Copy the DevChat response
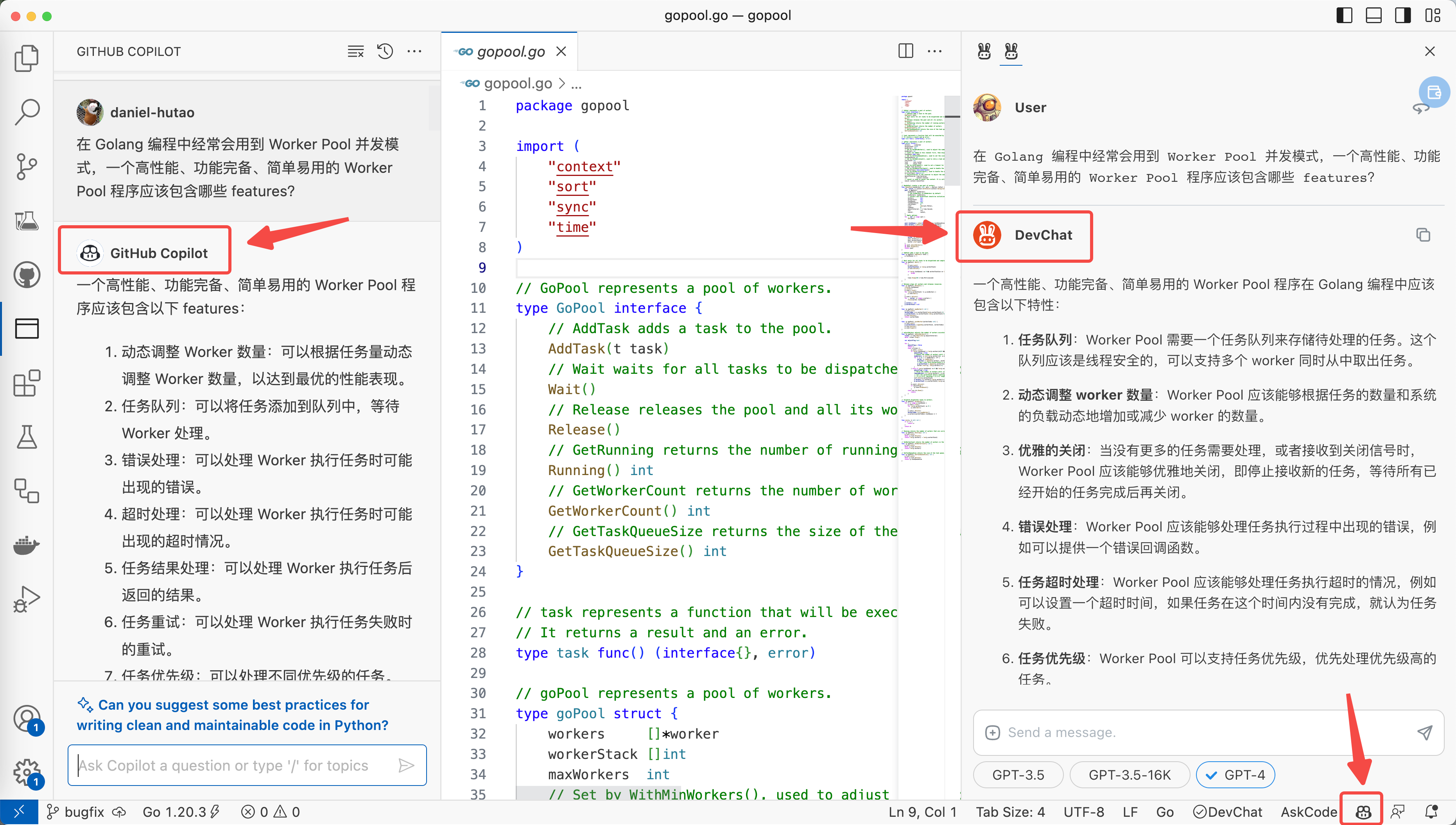Image resolution: width=1456 pixels, height=825 pixels. click(1423, 235)
